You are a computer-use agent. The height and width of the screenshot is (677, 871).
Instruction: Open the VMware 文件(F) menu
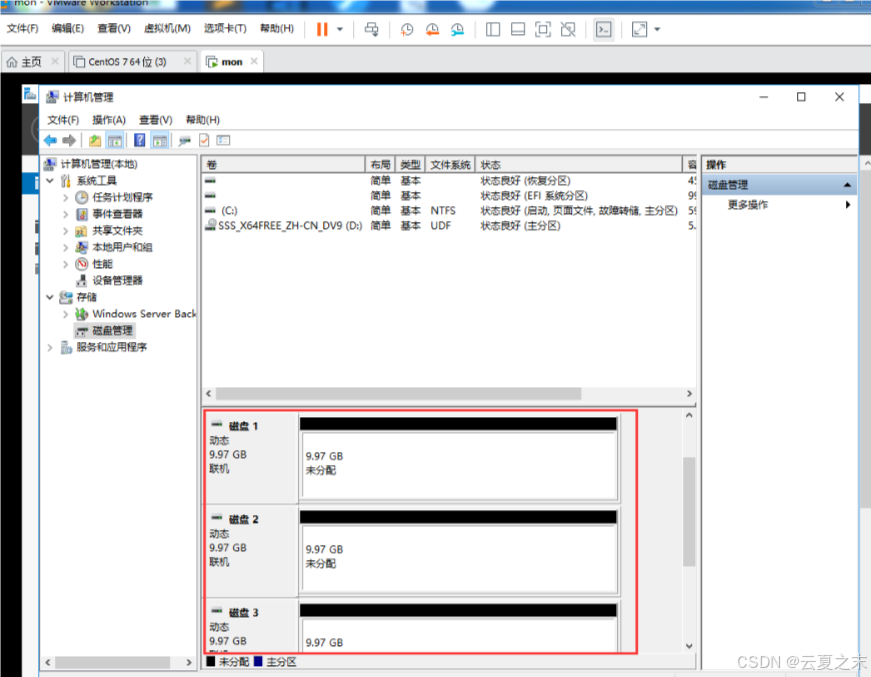[23, 28]
